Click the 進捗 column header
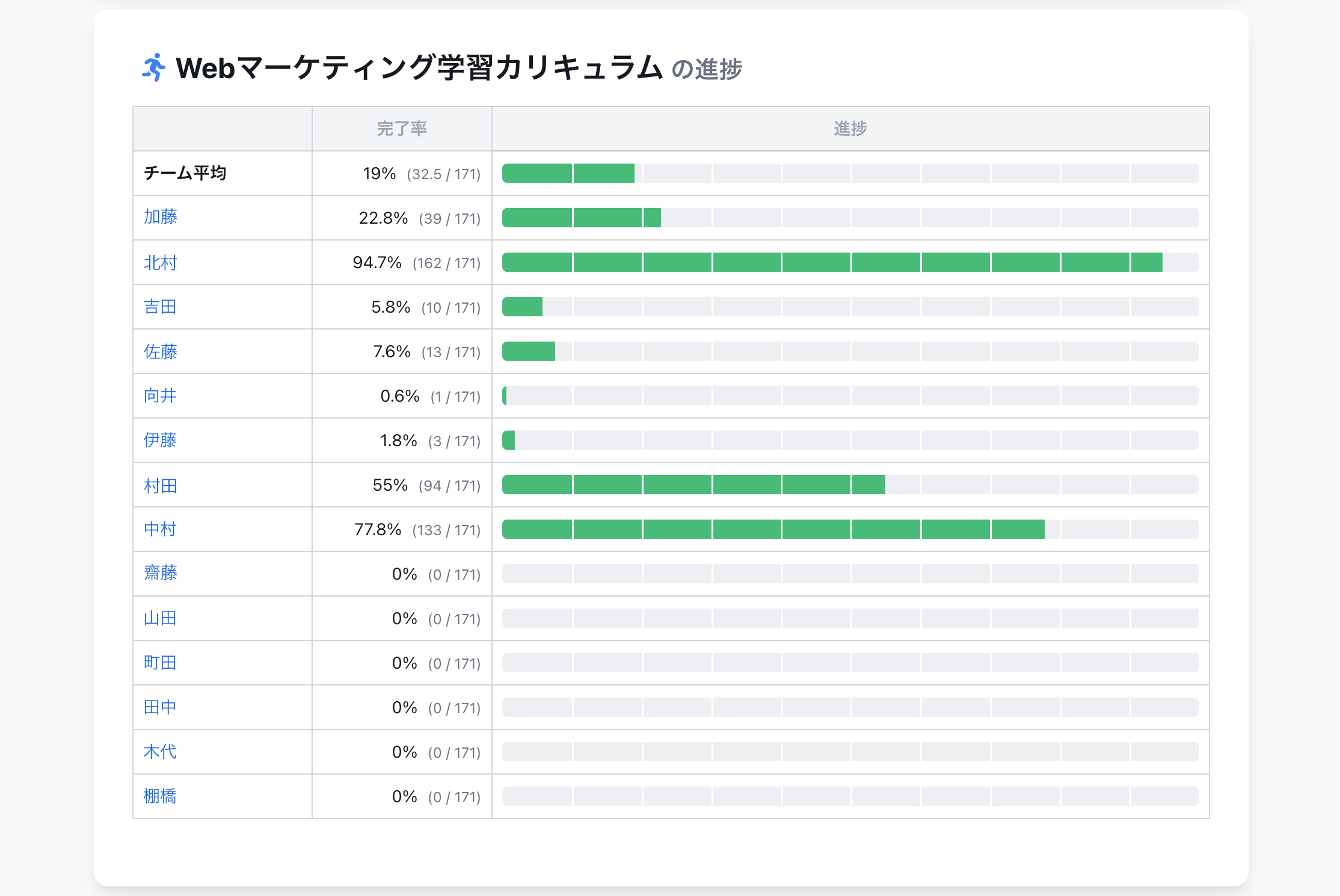Image resolution: width=1340 pixels, height=896 pixels. click(x=850, y=129)
